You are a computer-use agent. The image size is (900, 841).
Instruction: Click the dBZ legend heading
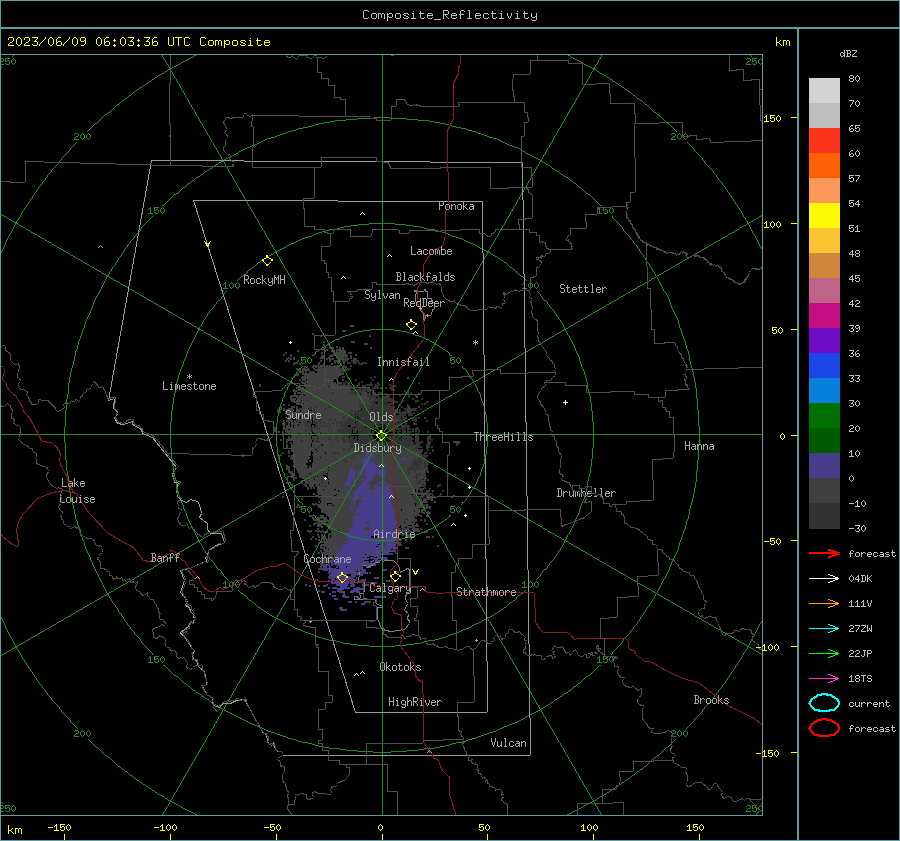click(x=848, y=53)
